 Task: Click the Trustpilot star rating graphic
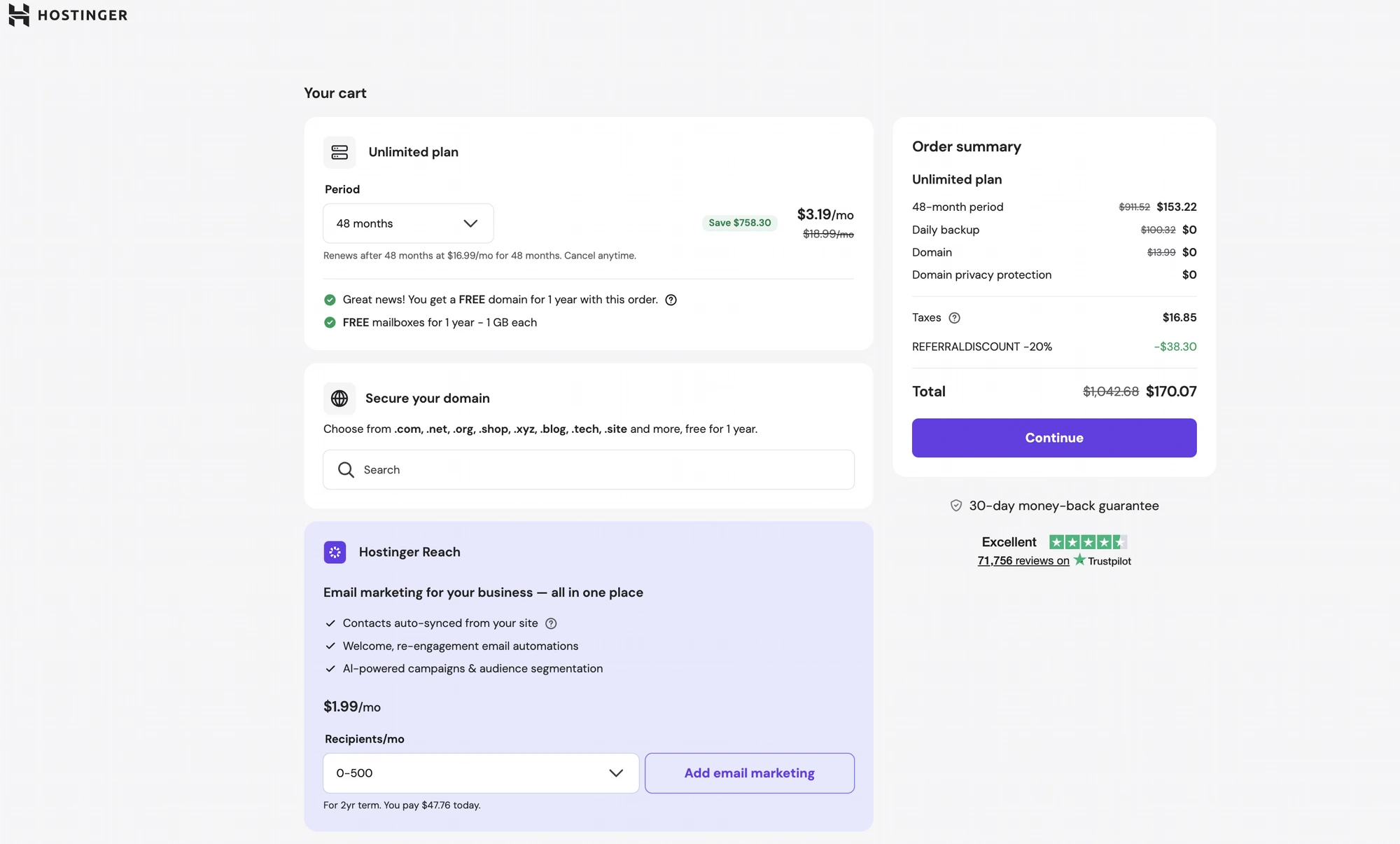1088,542
